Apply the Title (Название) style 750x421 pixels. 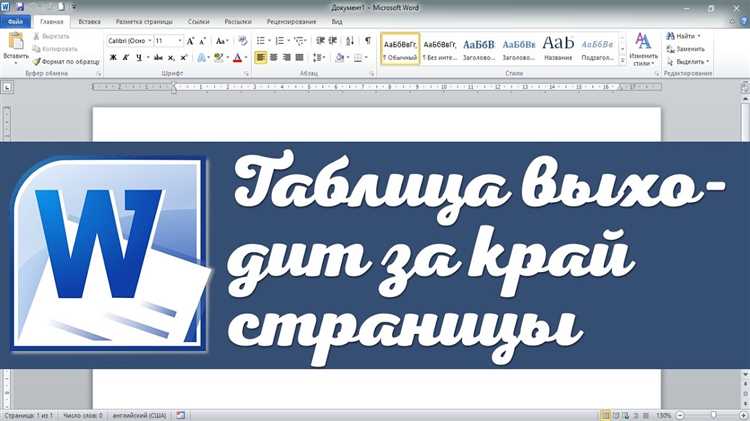click(x=558, y=49)
